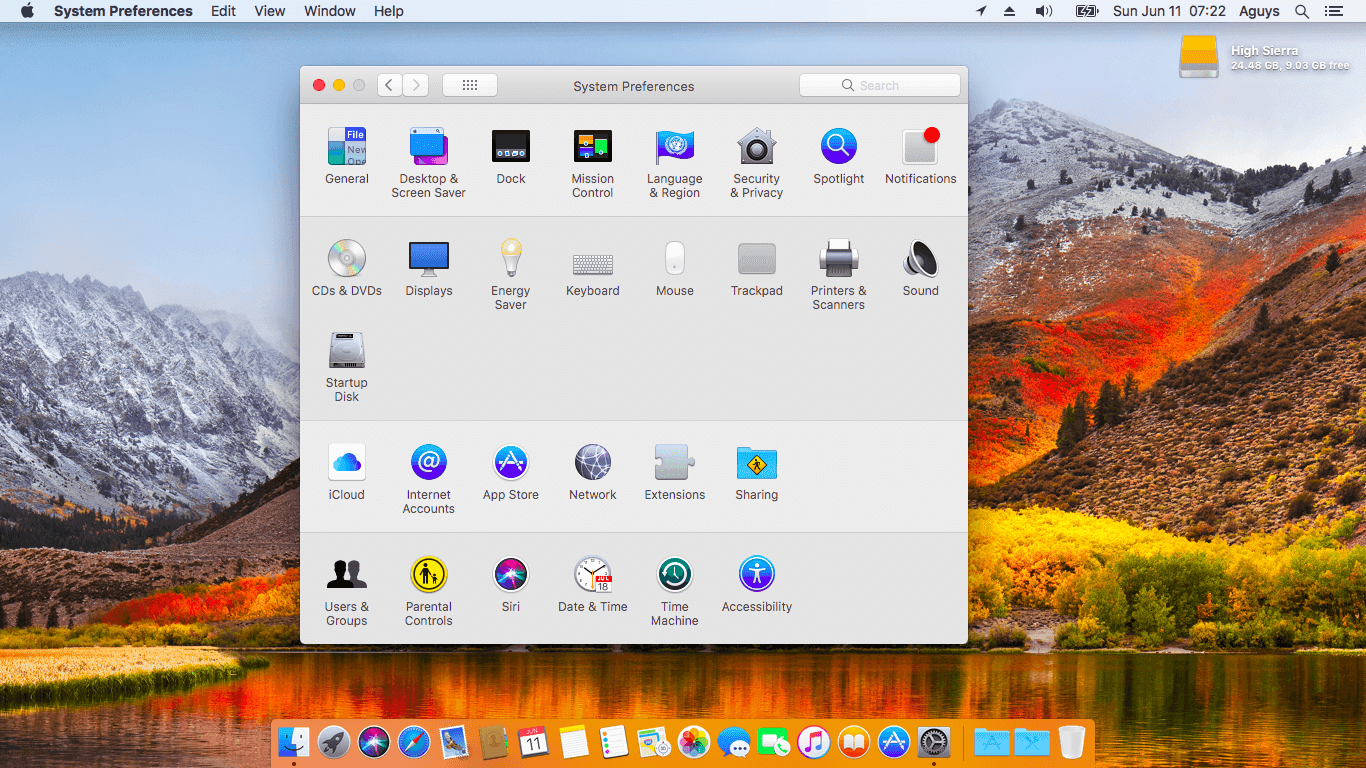Open the Siri preference pane in the window

tap(511, 584)
